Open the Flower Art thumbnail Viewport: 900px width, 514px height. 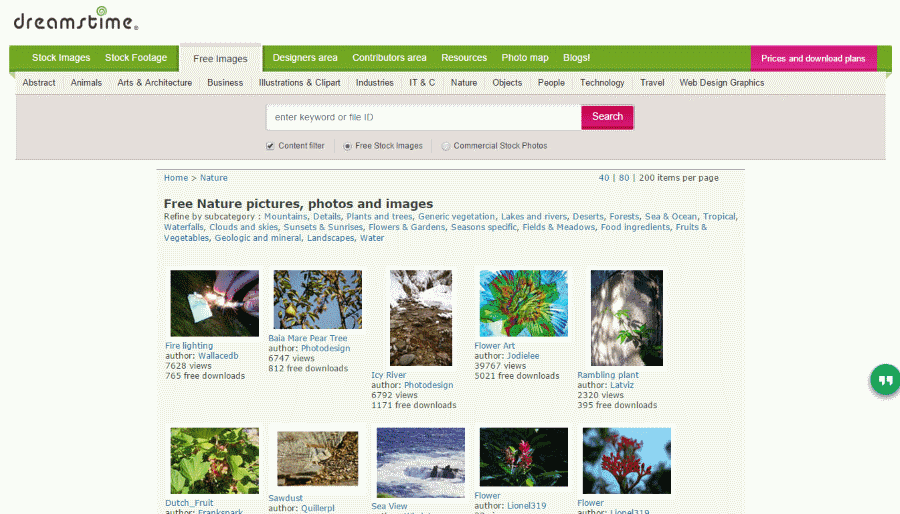click(x=523, y=303)
